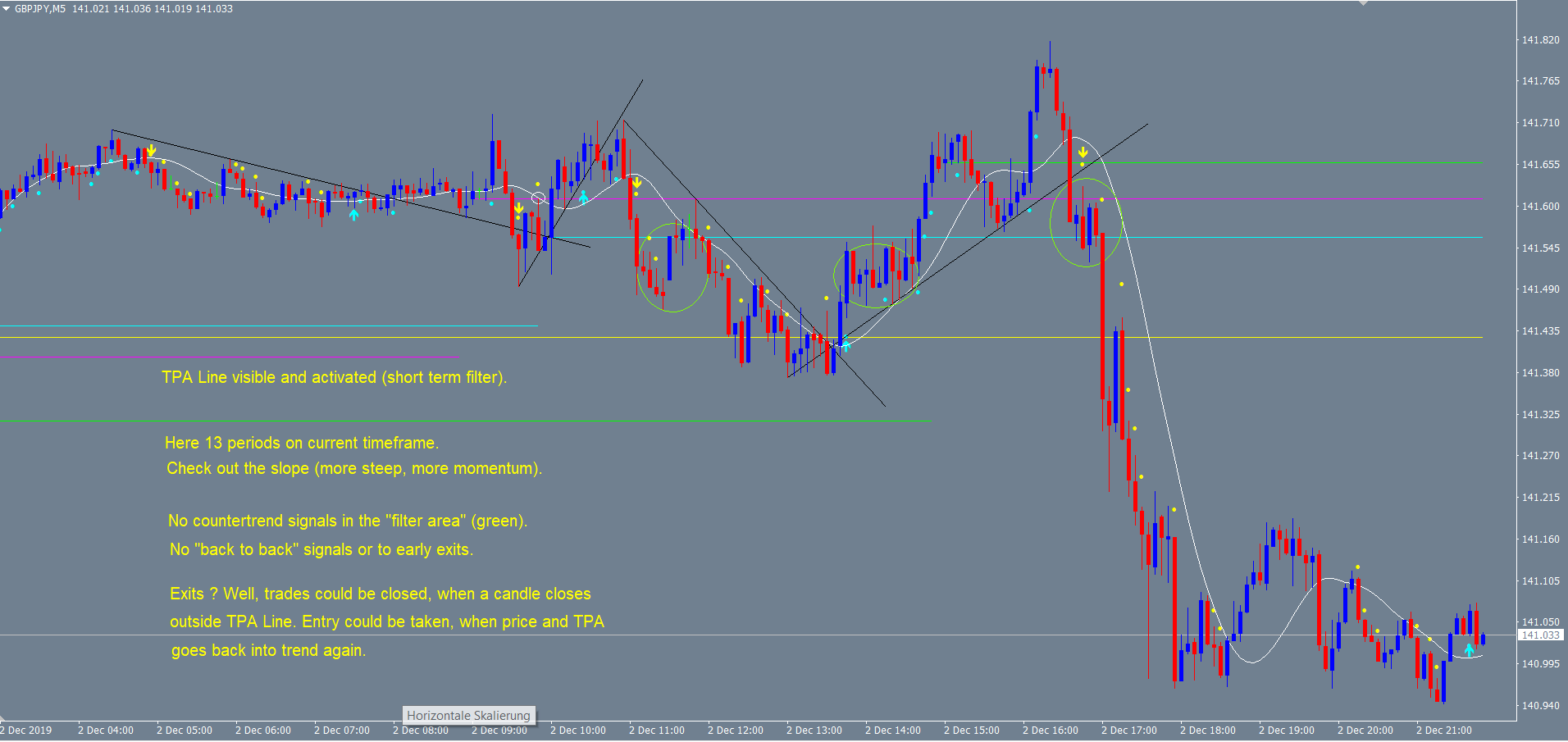The height and width of the screenshot is (742, 1568).
Task: Select the yellow sell arrow near 04:30
Action: coord(152,152)
